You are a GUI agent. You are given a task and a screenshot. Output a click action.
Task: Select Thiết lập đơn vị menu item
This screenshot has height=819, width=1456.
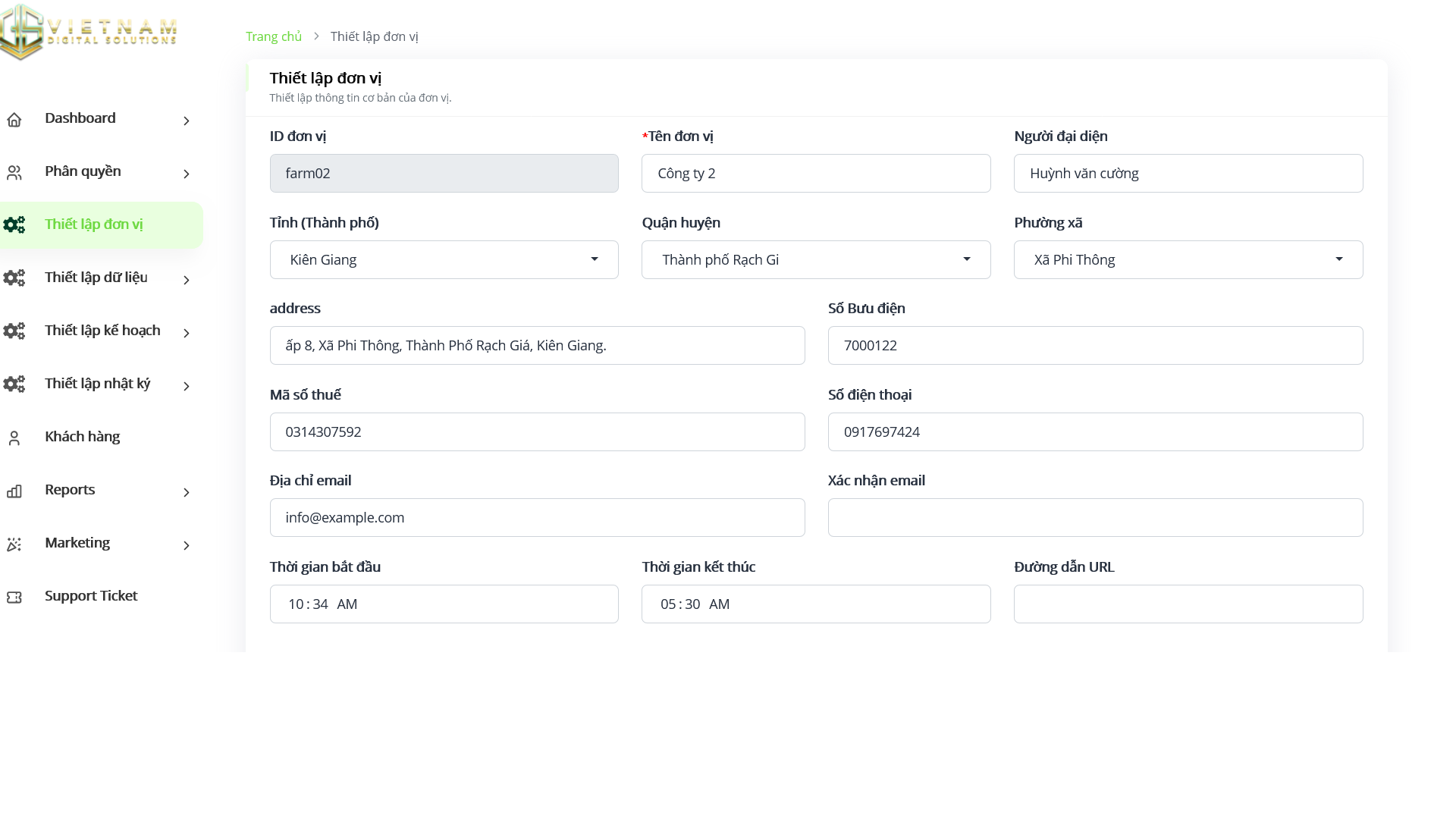click(x=93, y=224)
